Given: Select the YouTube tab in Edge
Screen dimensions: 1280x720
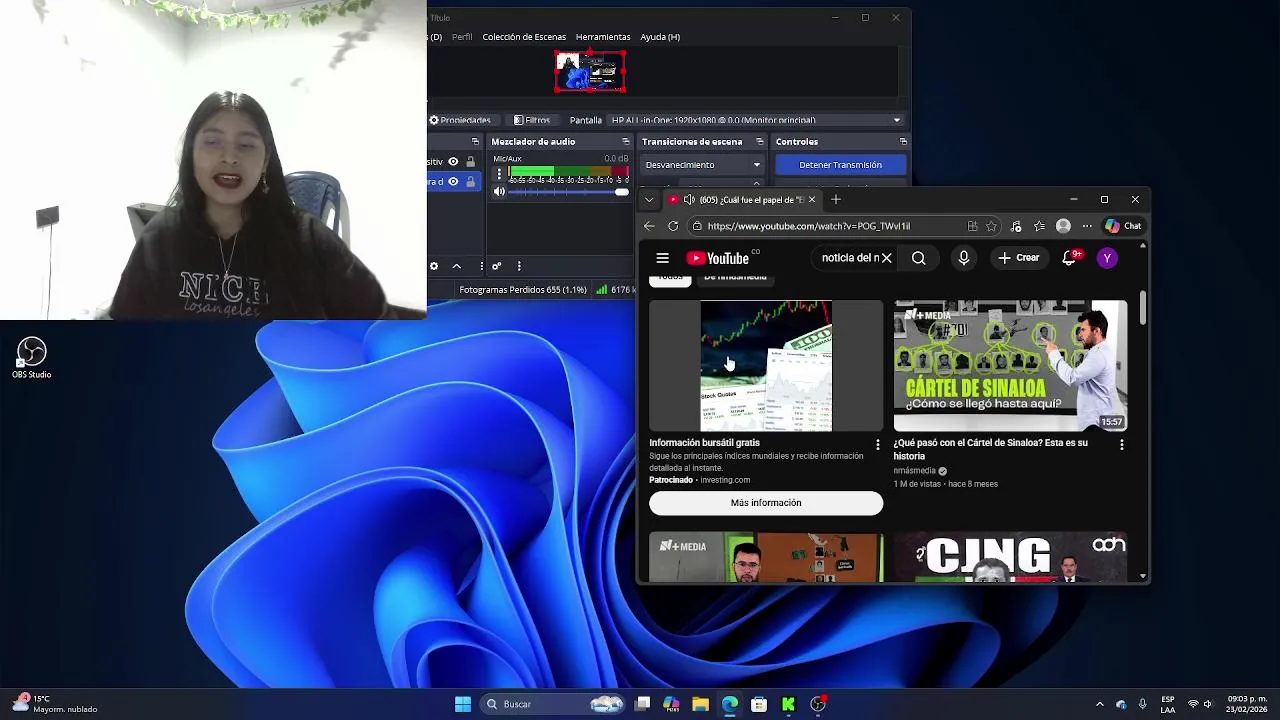Looking at the screenshot, I should 744,199.
